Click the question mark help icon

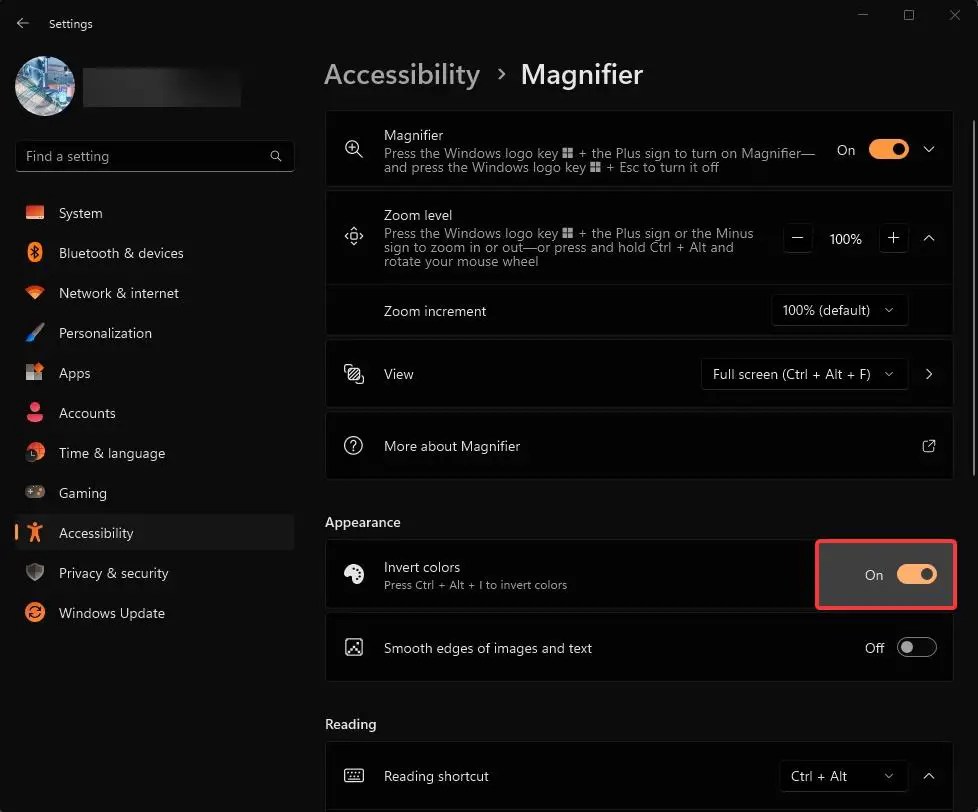[x=354, y=445]
